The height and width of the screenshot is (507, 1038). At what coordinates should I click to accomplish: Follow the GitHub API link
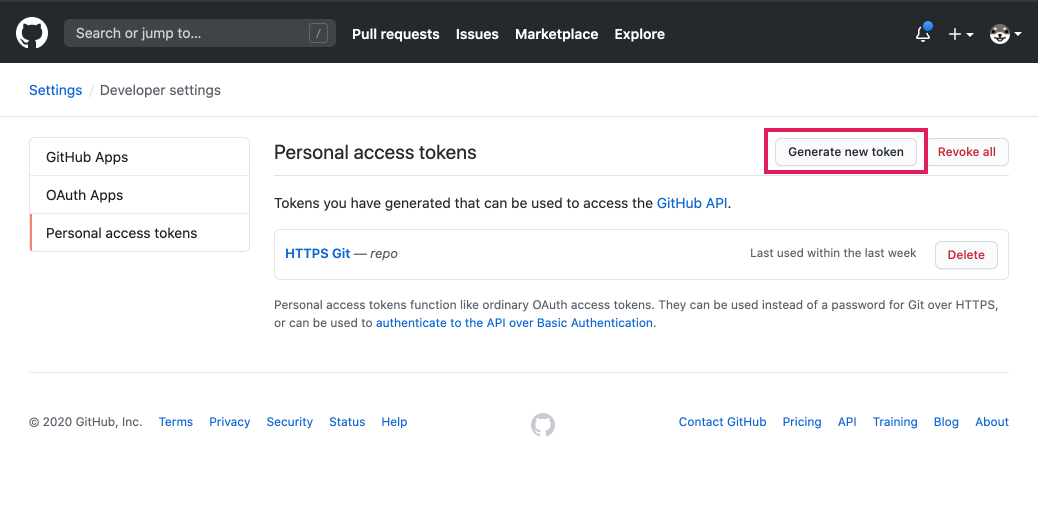point(692,203)
